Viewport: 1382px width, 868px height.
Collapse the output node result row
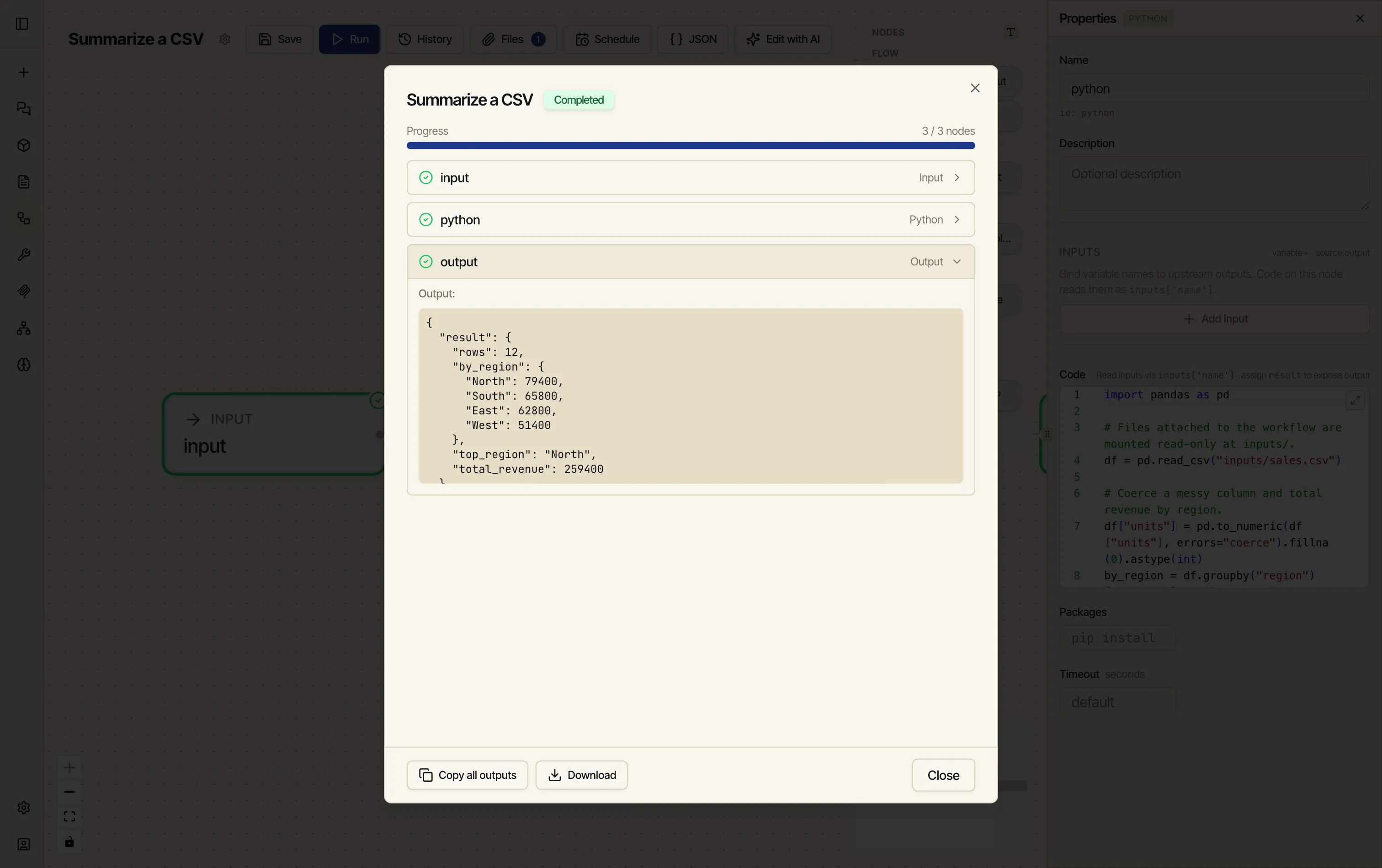(x=691, y=262)
